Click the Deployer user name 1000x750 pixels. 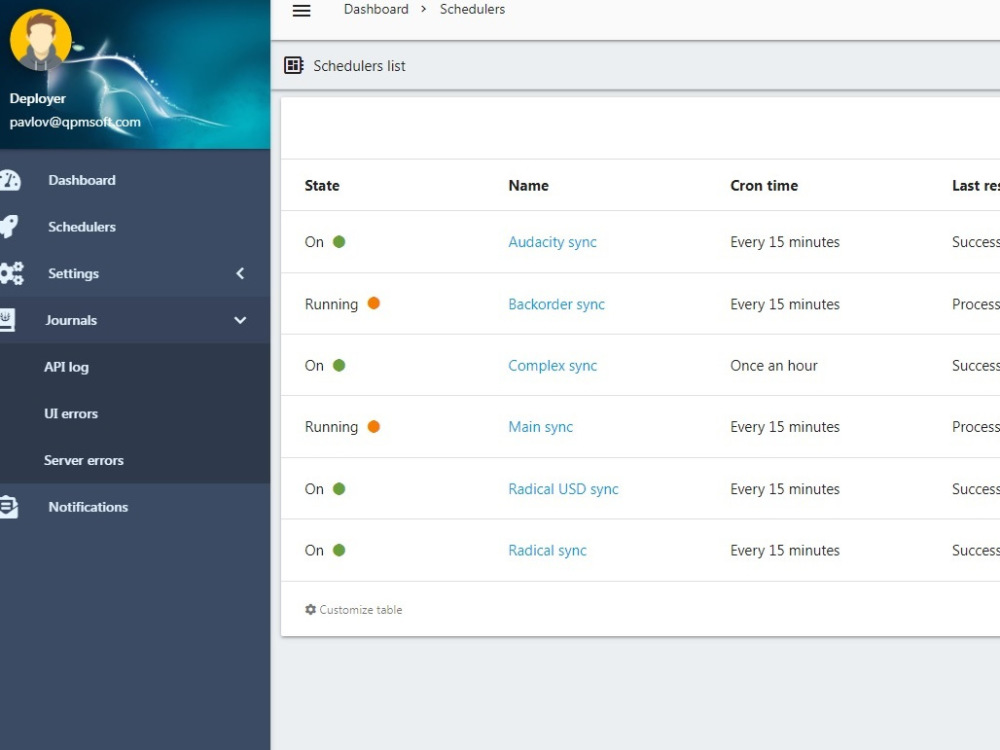click(x=38, y=99)
